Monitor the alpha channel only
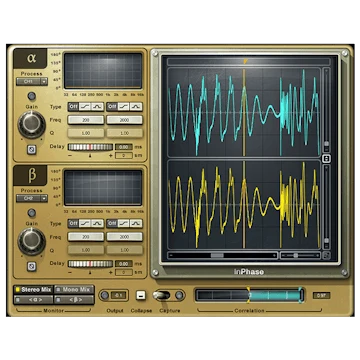Image resolution: width=360 pixels, height=360 pixels. [33, 300]
